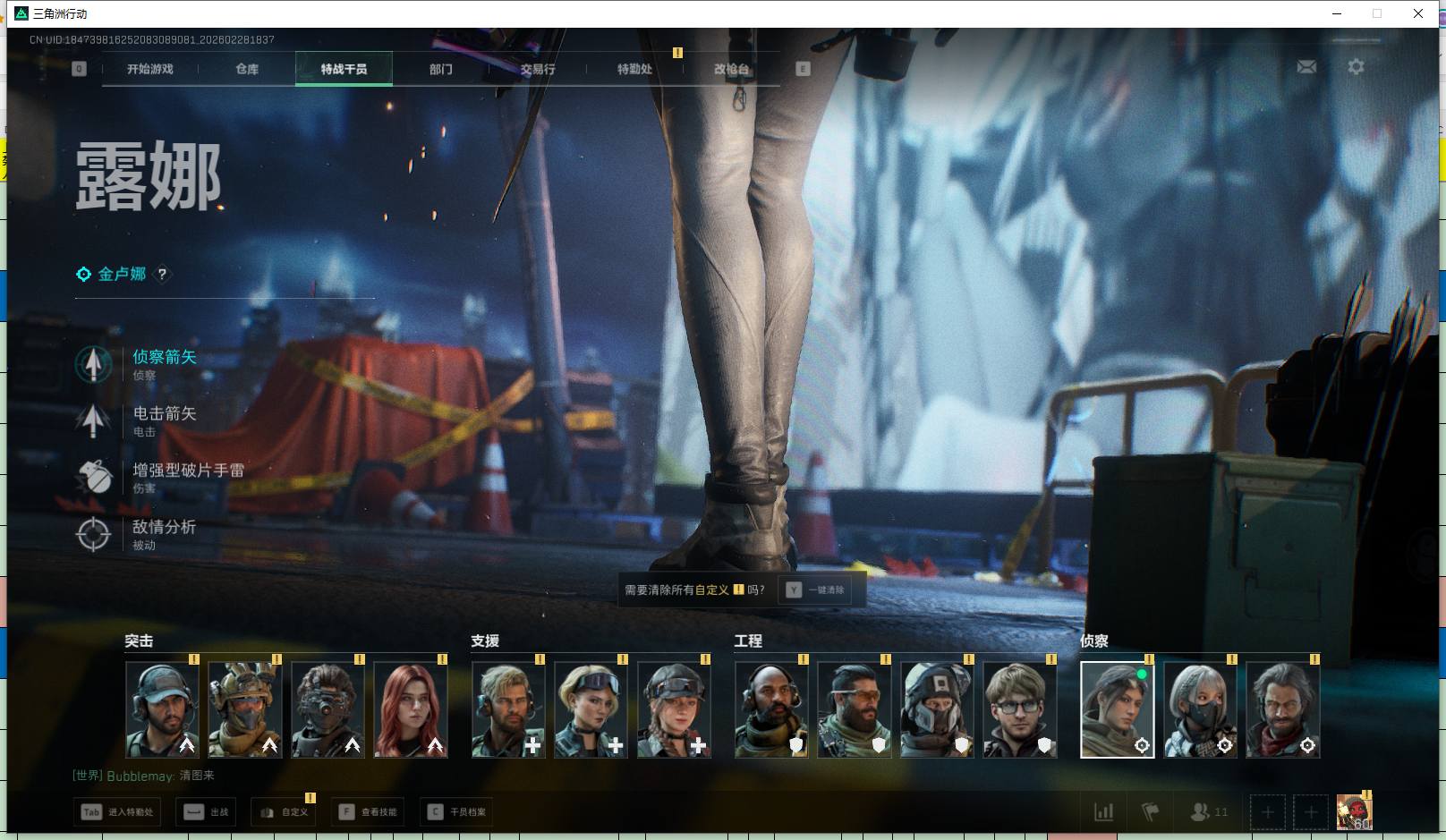This screenshot has width=1446, height=840.
Task: Open the 干员档案 button
Action: tap(456, 812)
